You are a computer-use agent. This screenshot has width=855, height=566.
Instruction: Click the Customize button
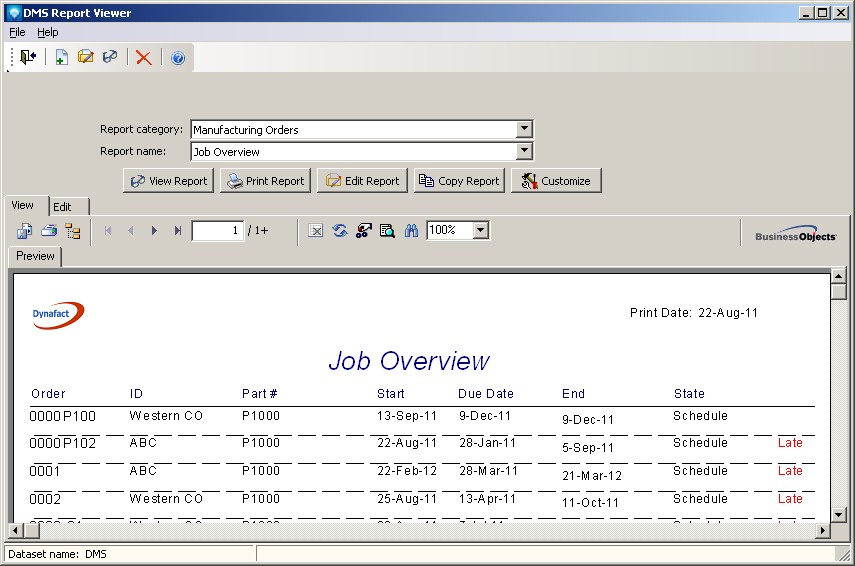click(556, 181)
